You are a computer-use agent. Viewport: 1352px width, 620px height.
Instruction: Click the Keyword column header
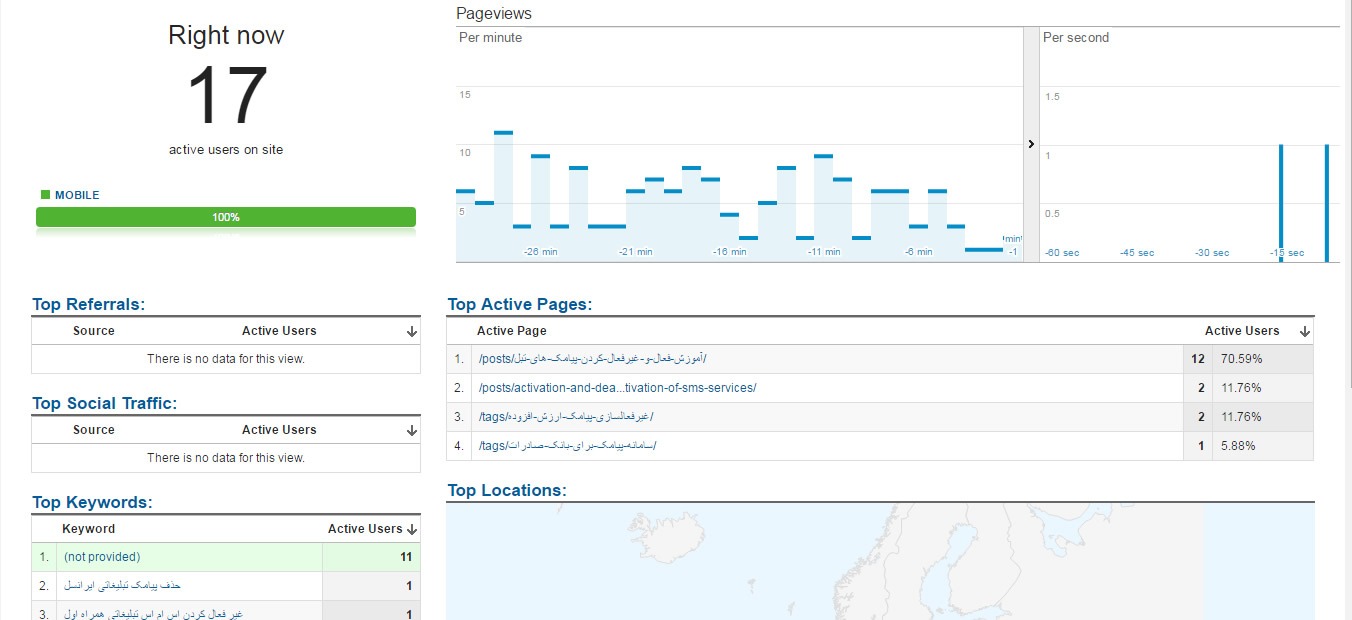tap(89, 529)
